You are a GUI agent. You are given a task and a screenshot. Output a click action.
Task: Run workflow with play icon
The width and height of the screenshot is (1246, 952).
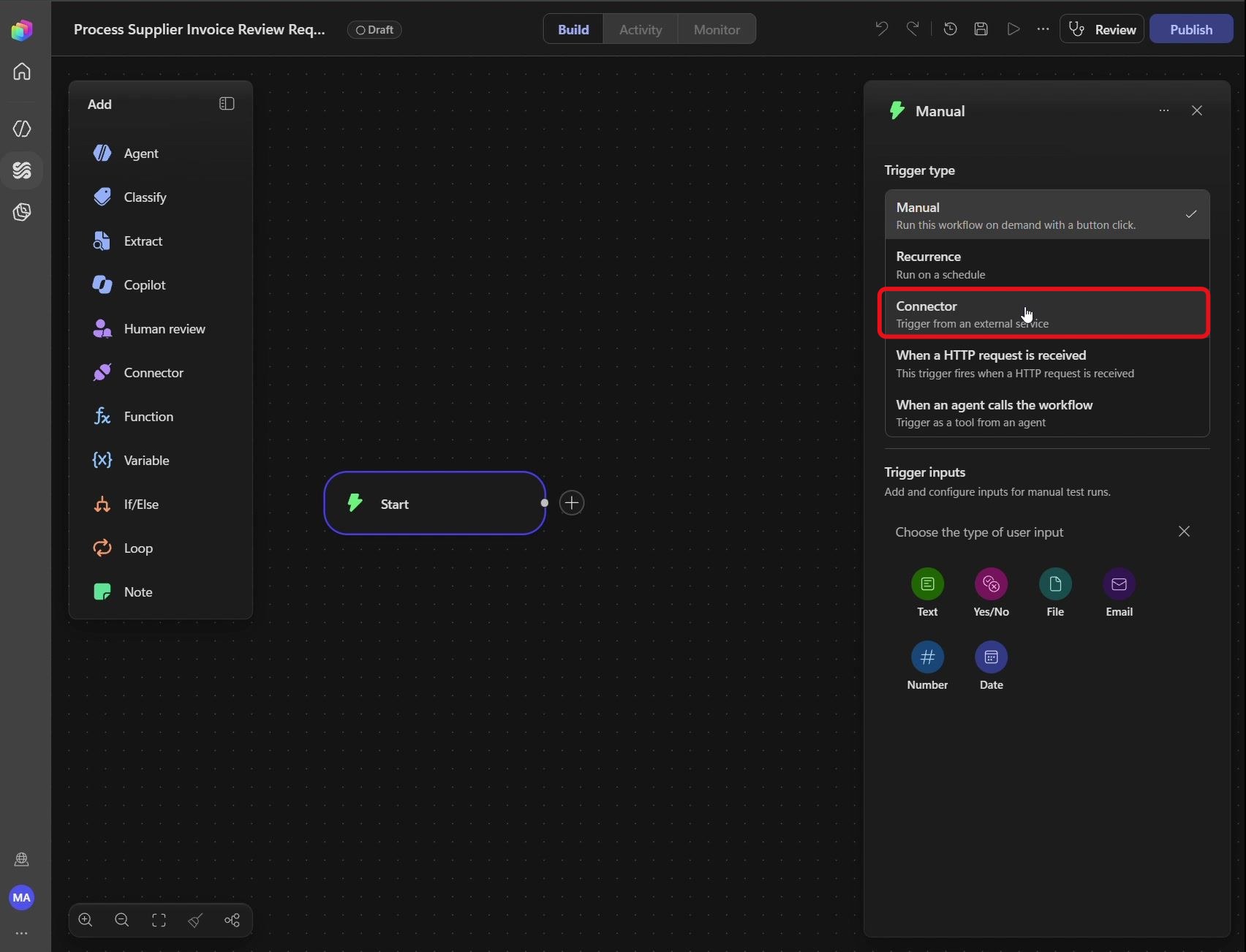pyautogui.click(x=1013, y=29)
